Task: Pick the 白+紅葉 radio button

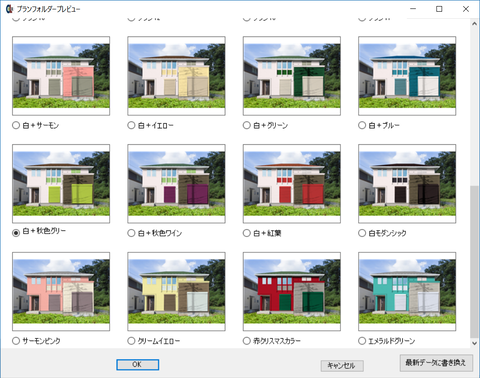Action: [x=246, y=233]
